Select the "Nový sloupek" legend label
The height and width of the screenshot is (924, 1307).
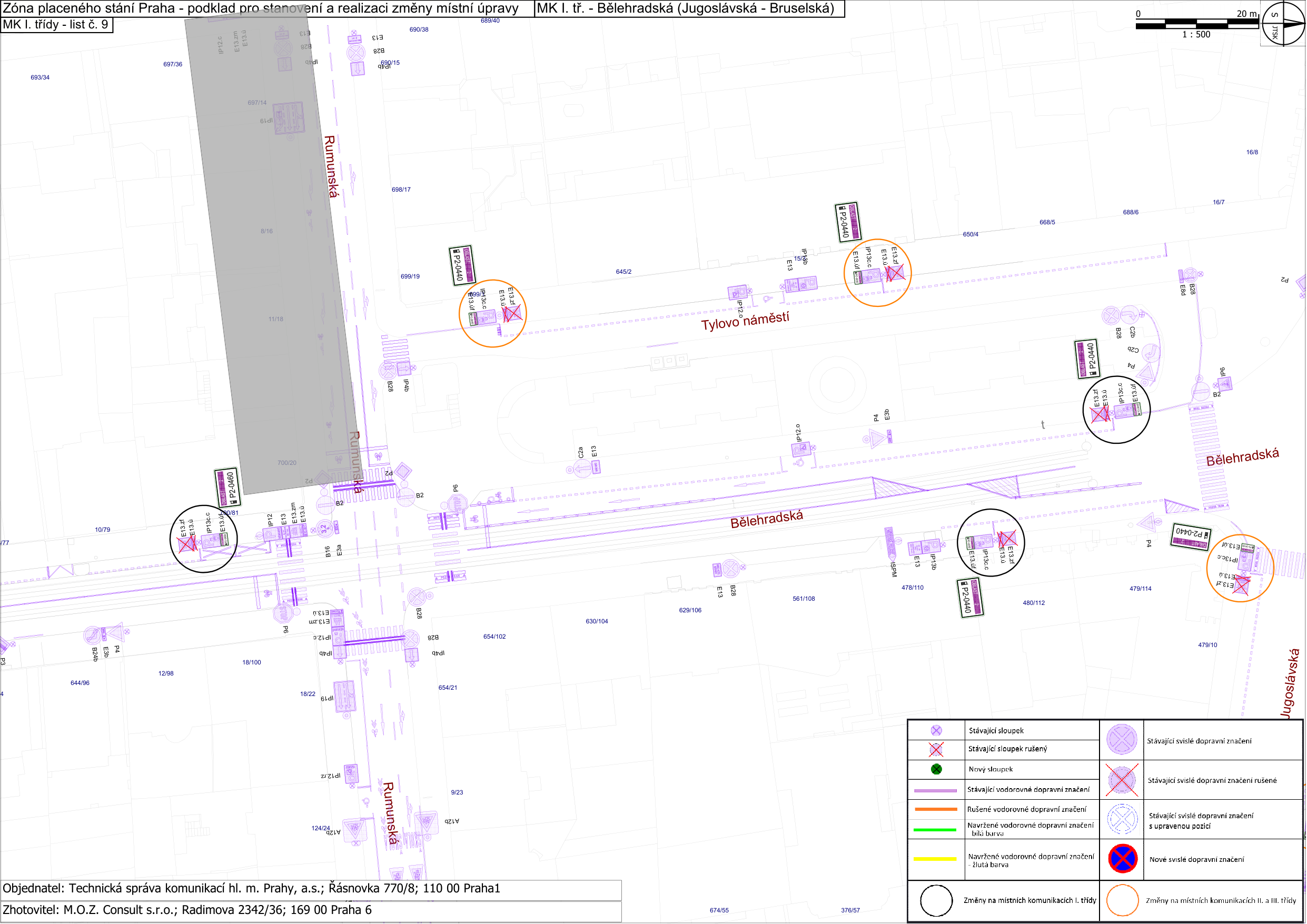(991, 769)
